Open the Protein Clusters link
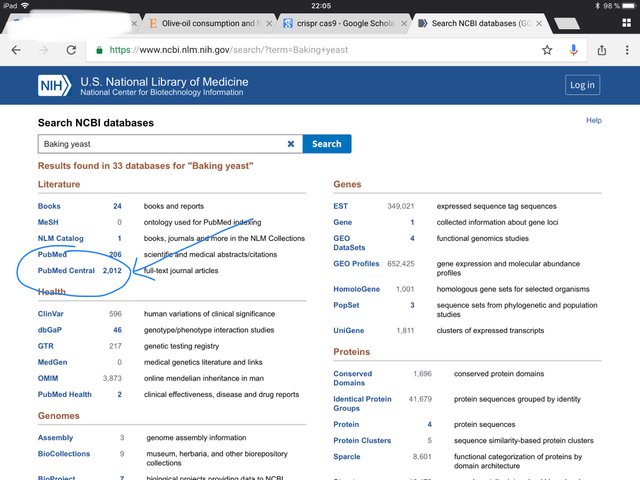The height and width of the screenshot is (480, 640). point(362,440)
